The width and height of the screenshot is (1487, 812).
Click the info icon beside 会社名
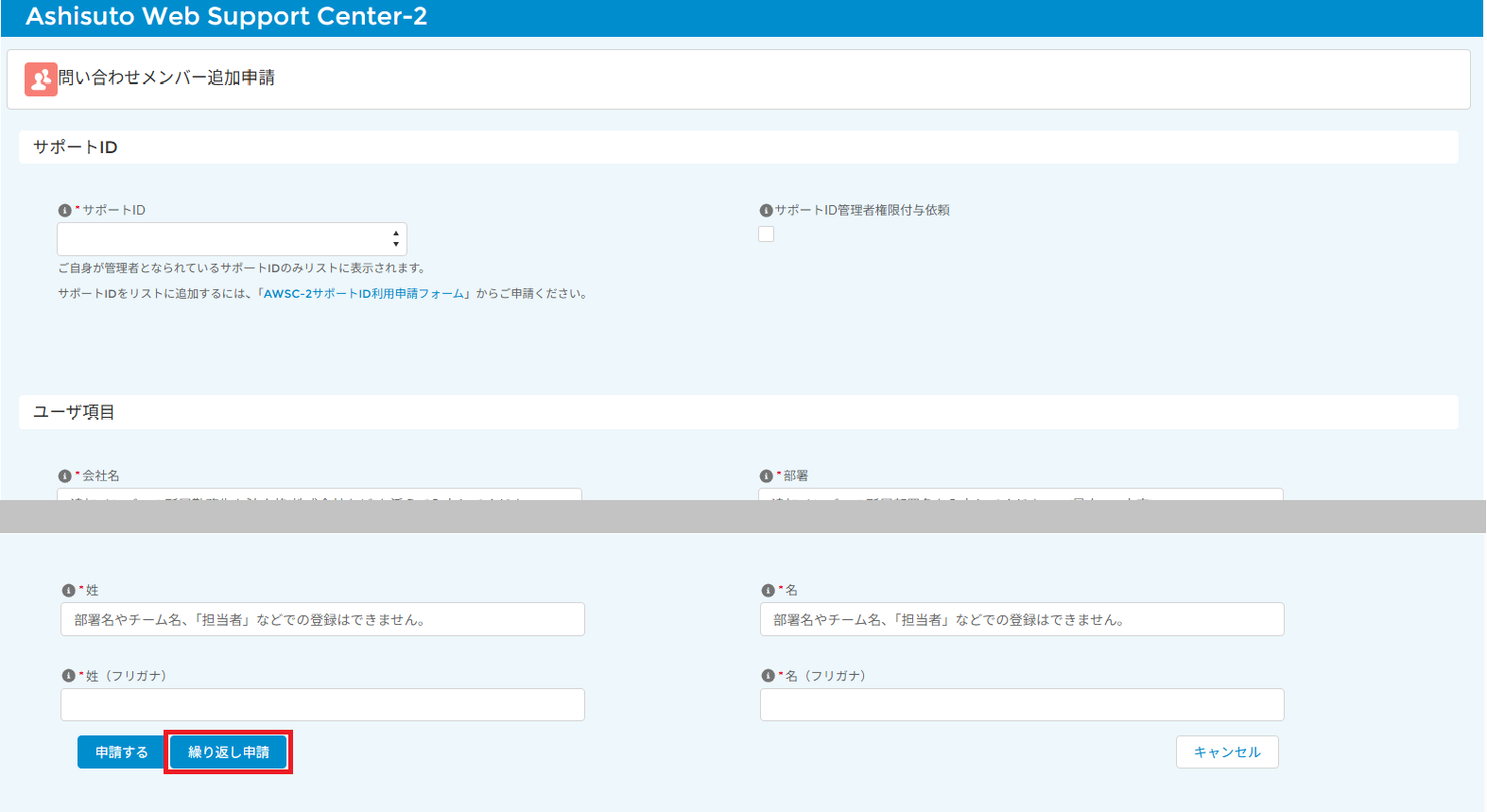click(x=64, y=476)
